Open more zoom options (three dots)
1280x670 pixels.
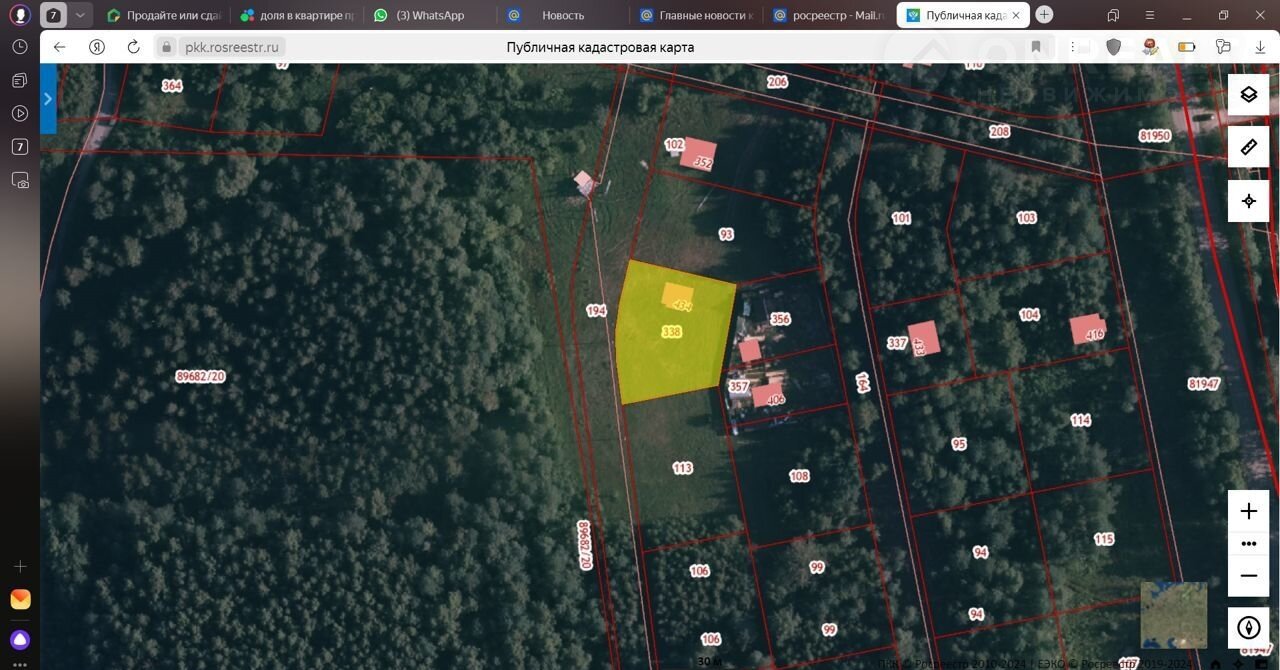click(x=1248, y=544)
